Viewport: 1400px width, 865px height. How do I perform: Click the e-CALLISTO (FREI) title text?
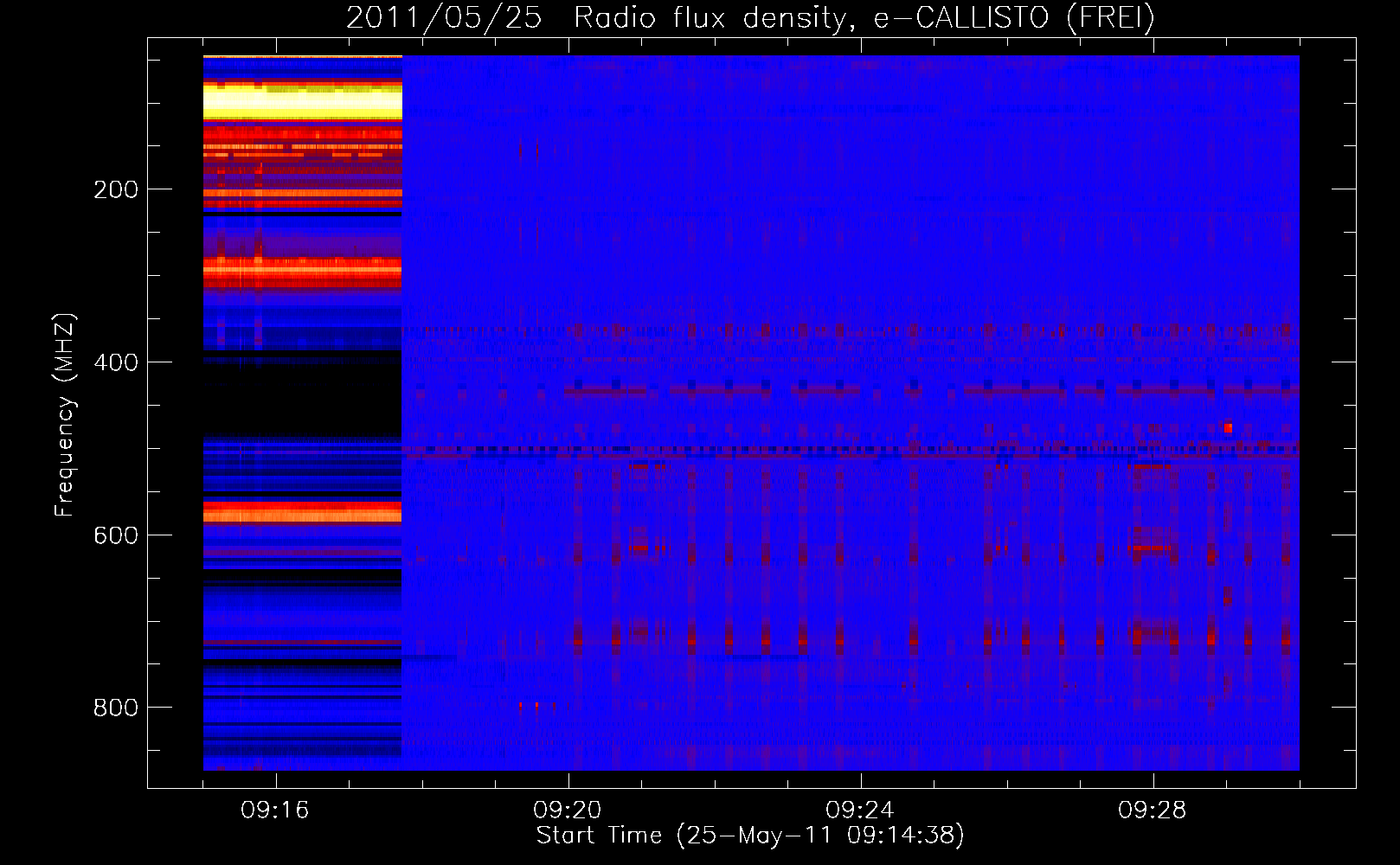pyautogui.click(x=1014, y=18)
